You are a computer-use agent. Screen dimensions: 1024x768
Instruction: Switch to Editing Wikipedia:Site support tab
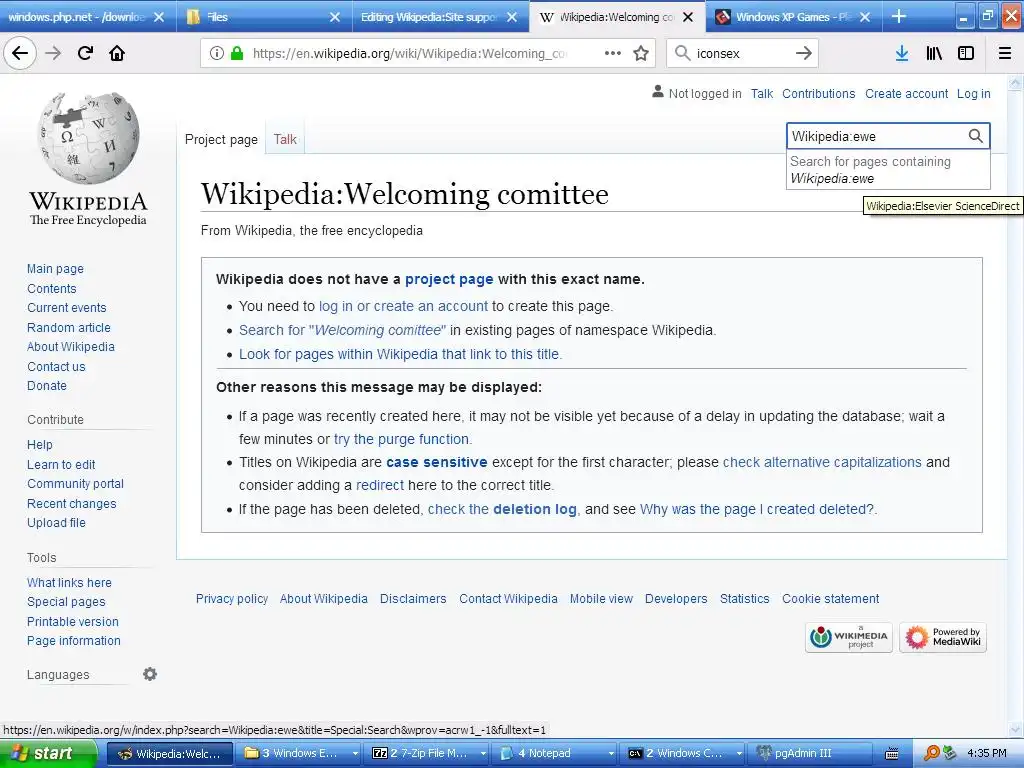point(428,17)
